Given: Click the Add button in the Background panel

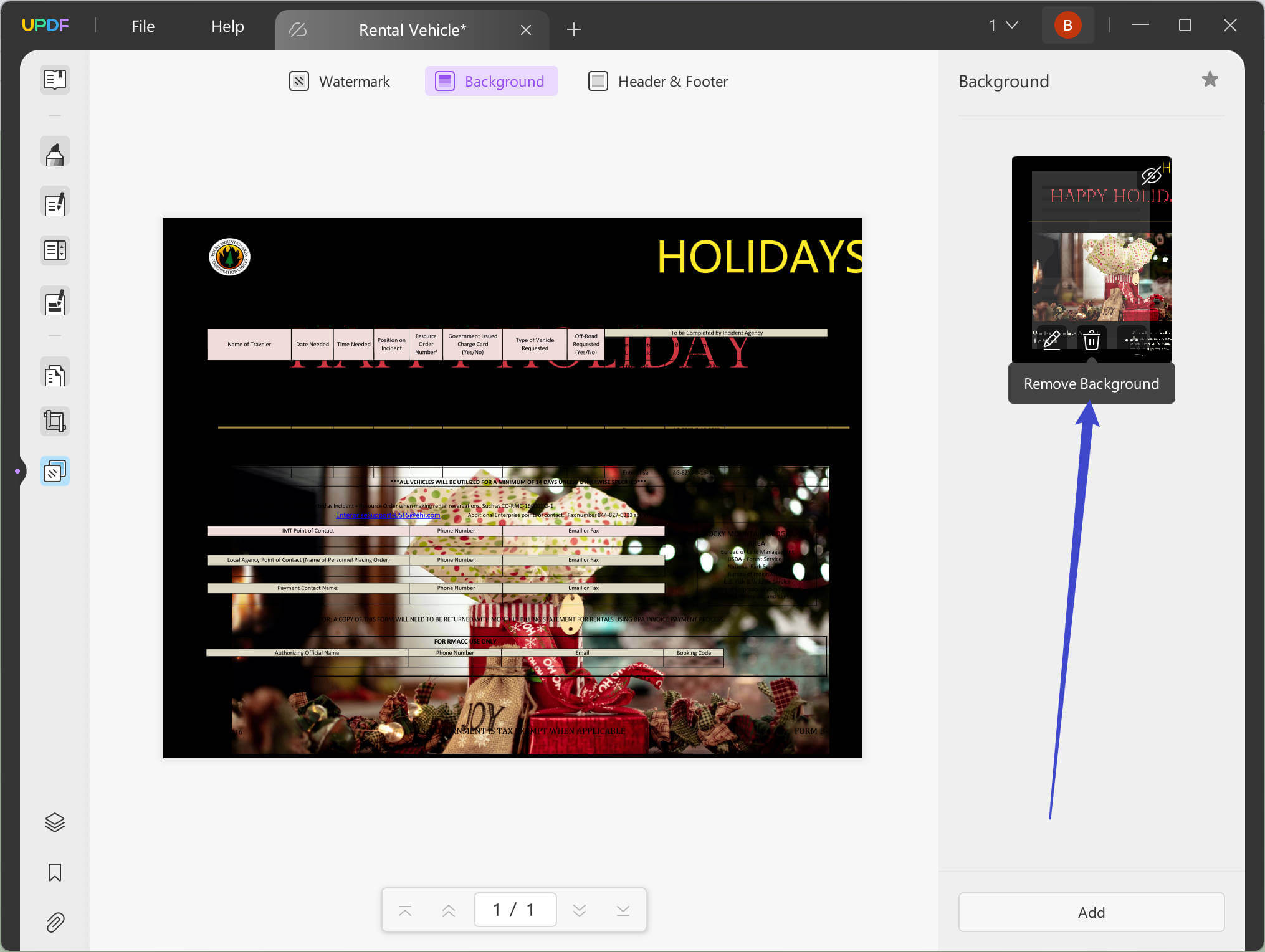Looking at the screenshot, I should 1091,912.
